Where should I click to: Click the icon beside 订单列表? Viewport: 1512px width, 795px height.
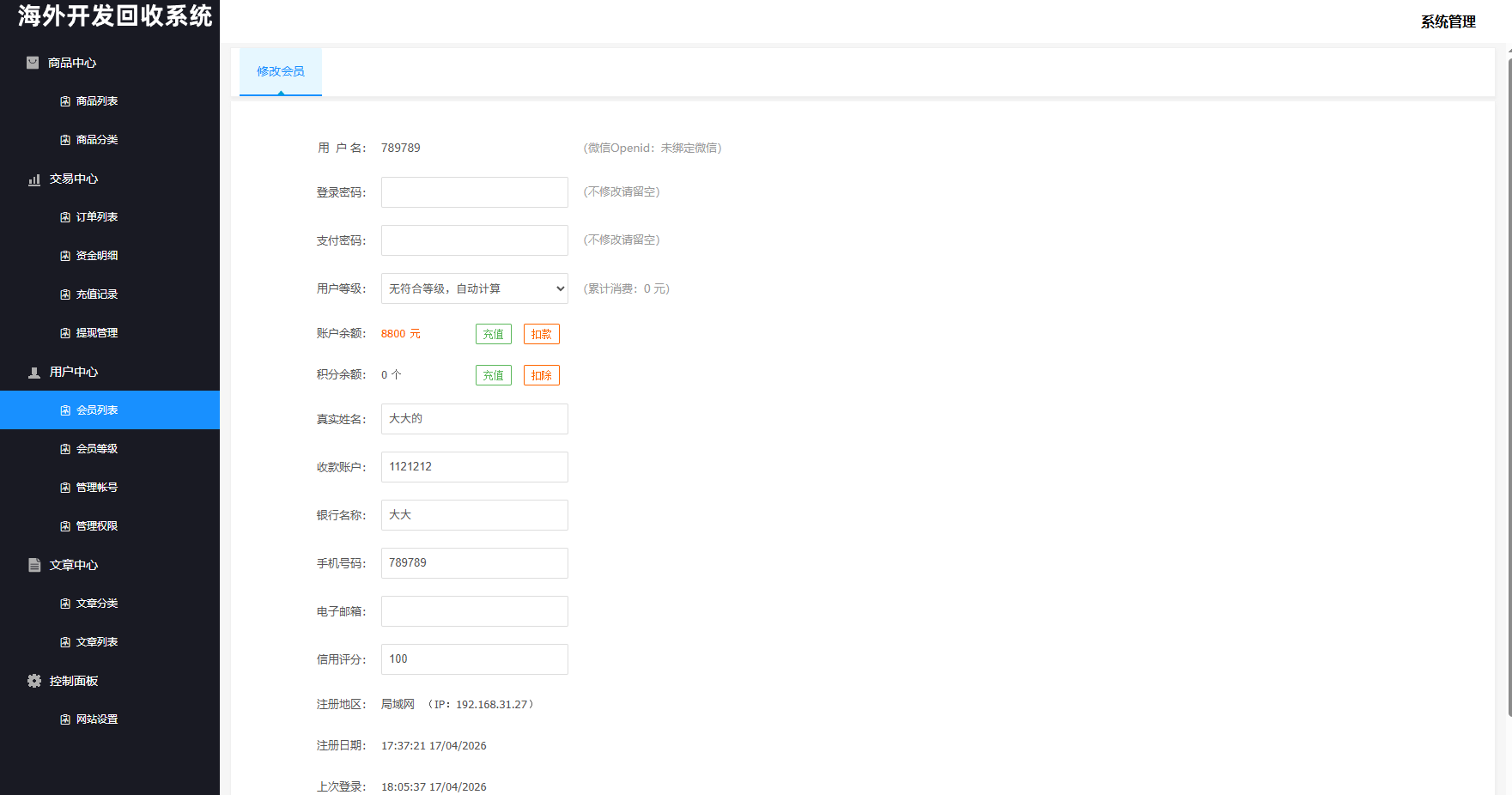[64, 216]
